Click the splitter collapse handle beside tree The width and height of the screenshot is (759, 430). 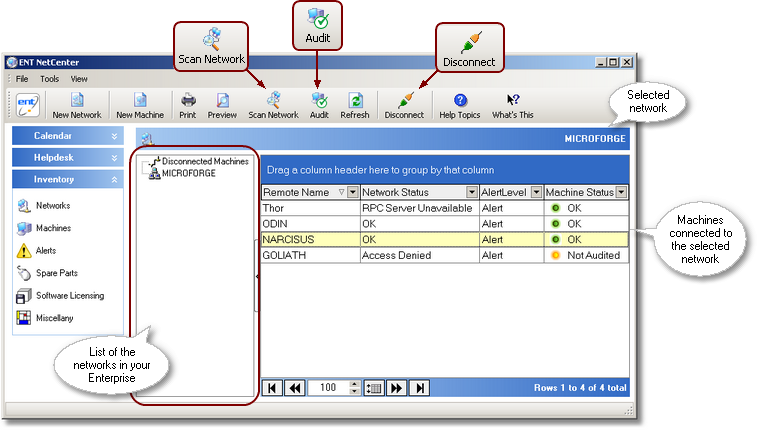click(257, 276)
